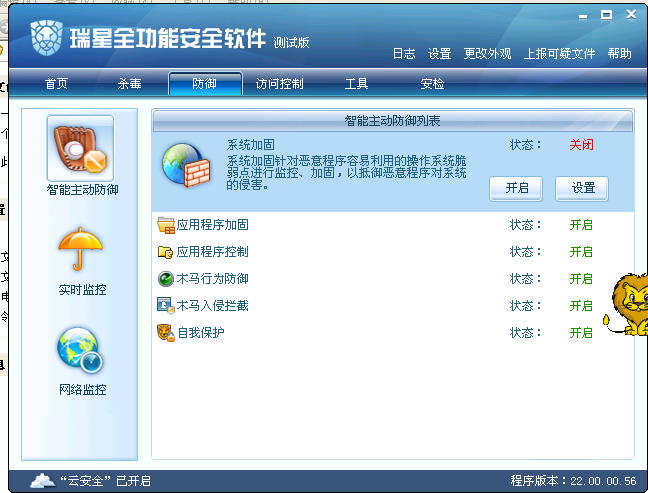The width and height of the screenshot is (648, 493).
Task: Click the 木马行为防御 green circle icon
Action: (x=166, y=279)
